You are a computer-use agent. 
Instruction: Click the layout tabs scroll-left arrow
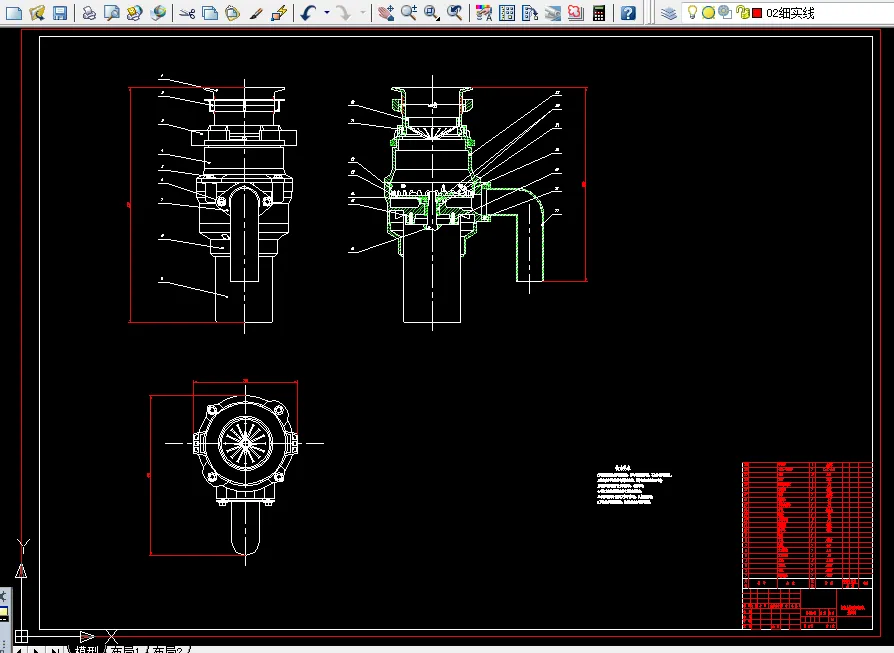20,650
